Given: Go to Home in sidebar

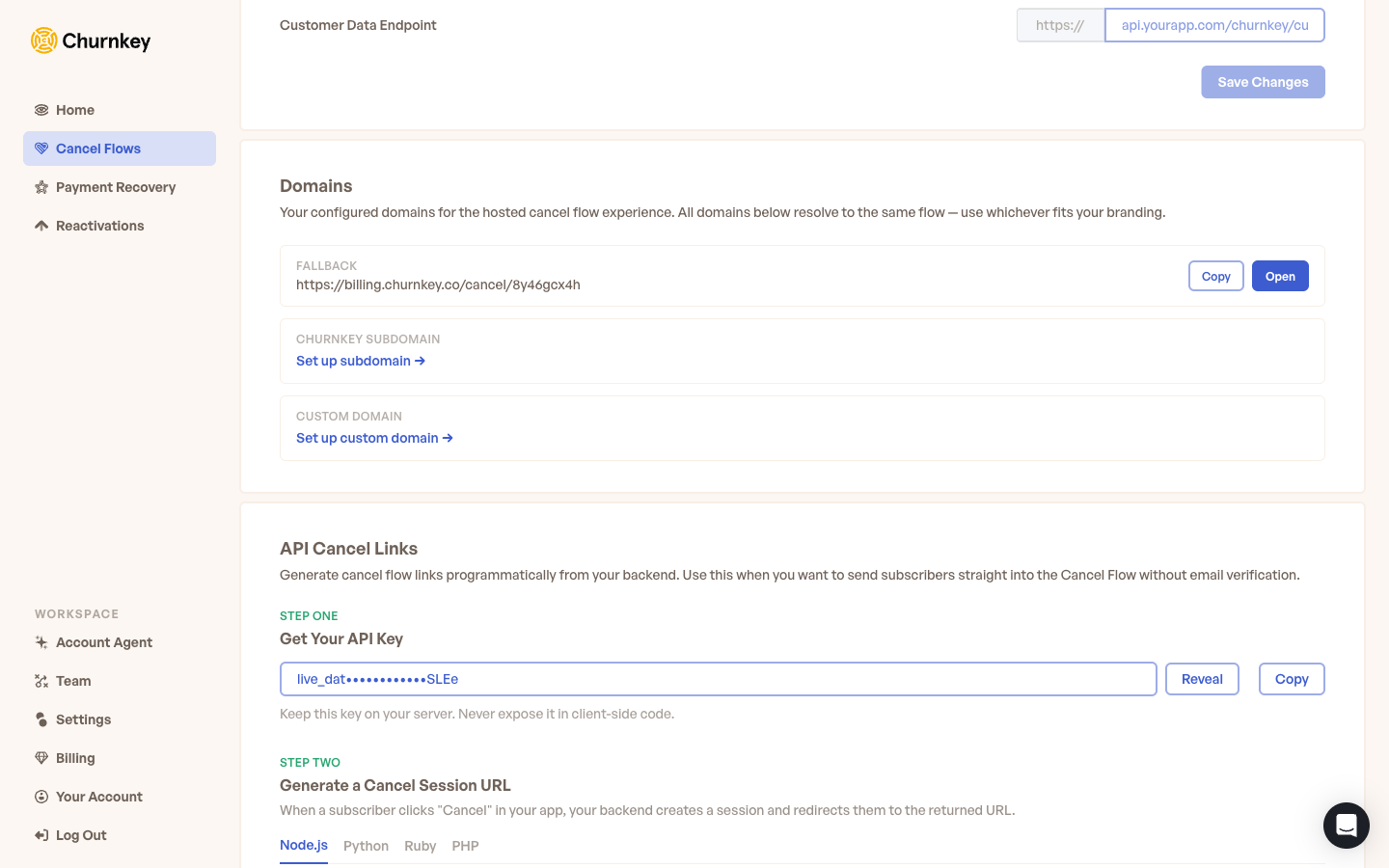Looking at the screenshot, I should click(120, 110).
